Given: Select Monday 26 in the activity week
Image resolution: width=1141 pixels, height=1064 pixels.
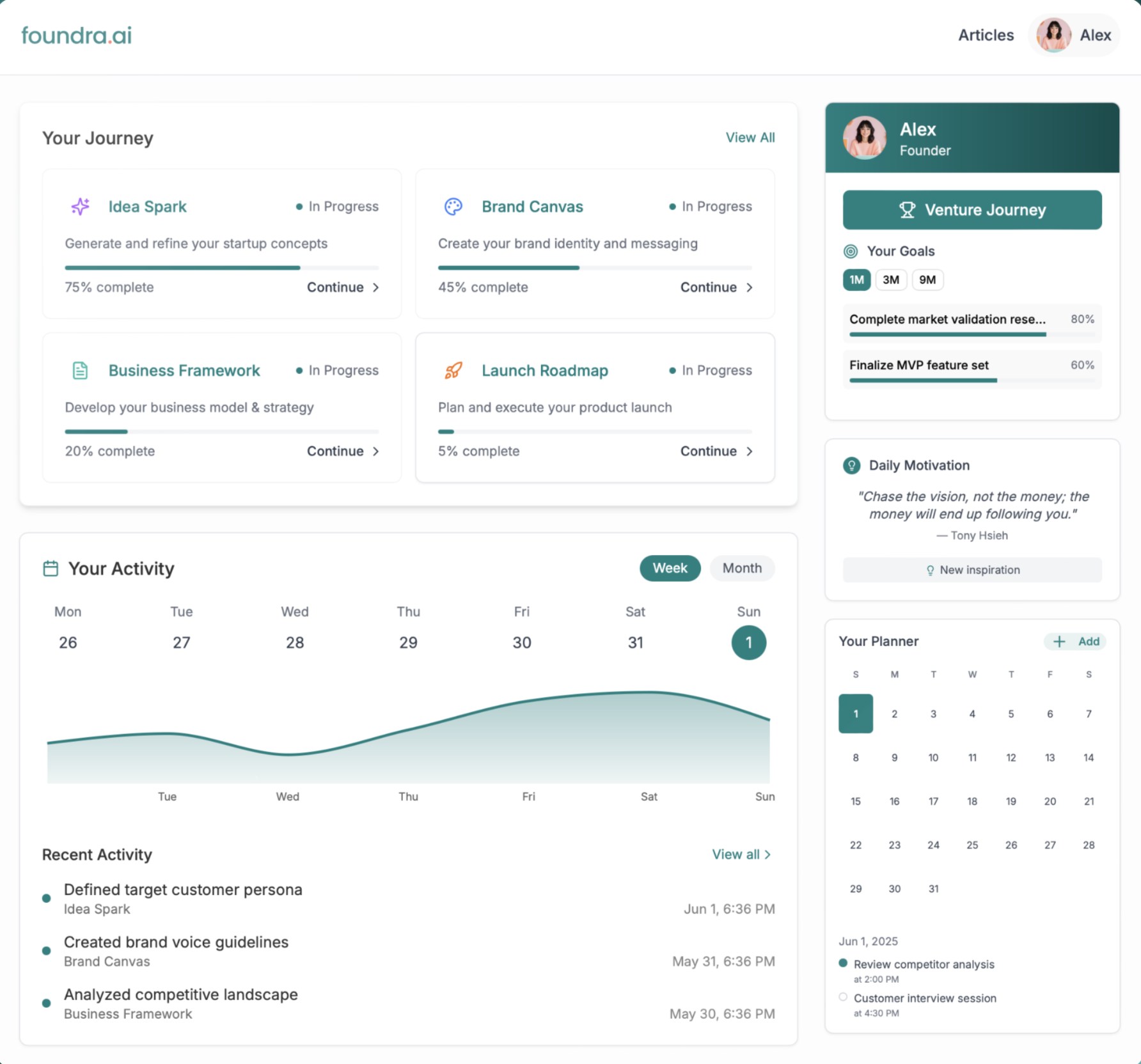Looking at the screenshot, I should (x=68, y=643).
